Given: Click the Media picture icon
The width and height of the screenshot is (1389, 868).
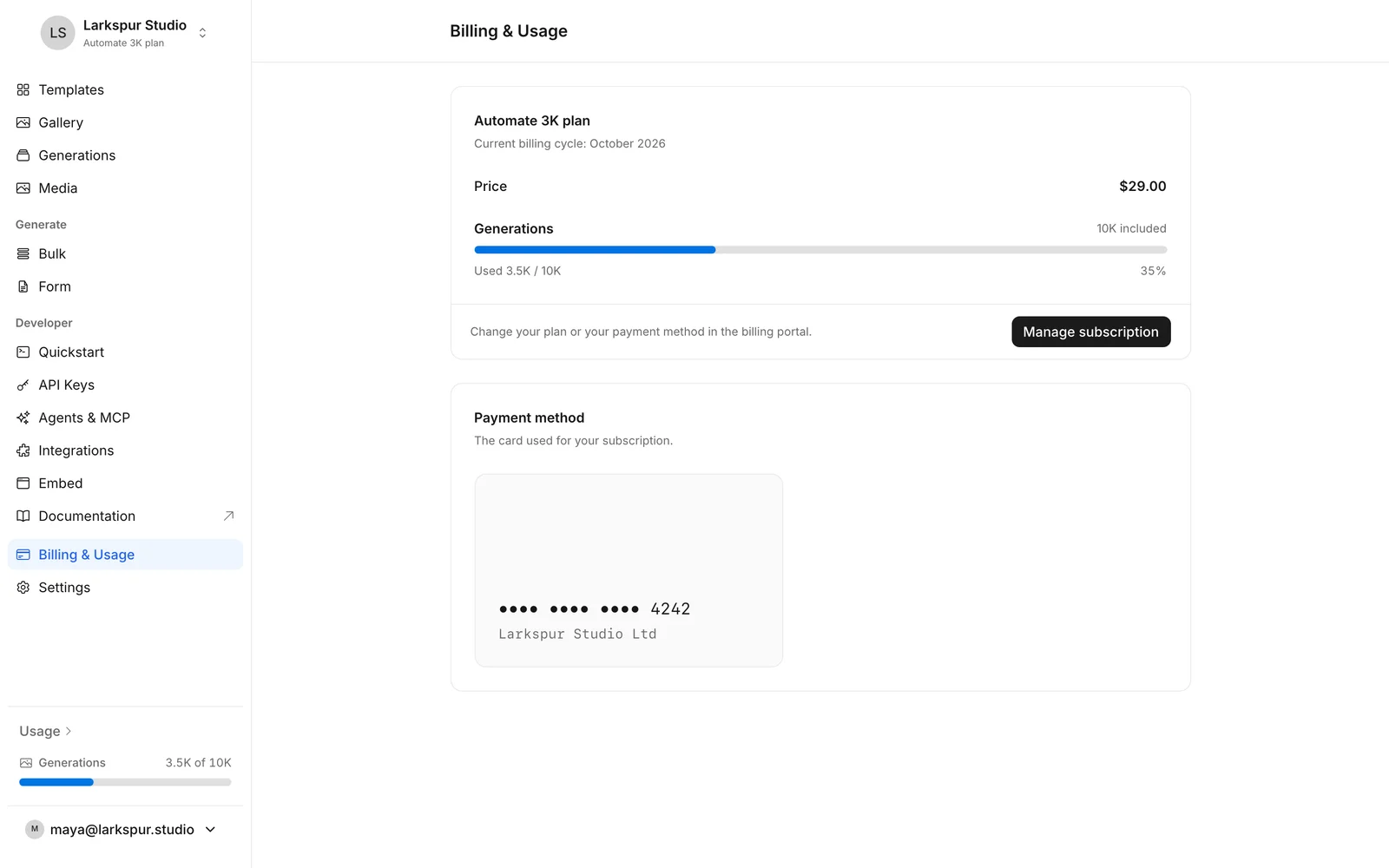Looking at the screenshot, I should 23,188.
